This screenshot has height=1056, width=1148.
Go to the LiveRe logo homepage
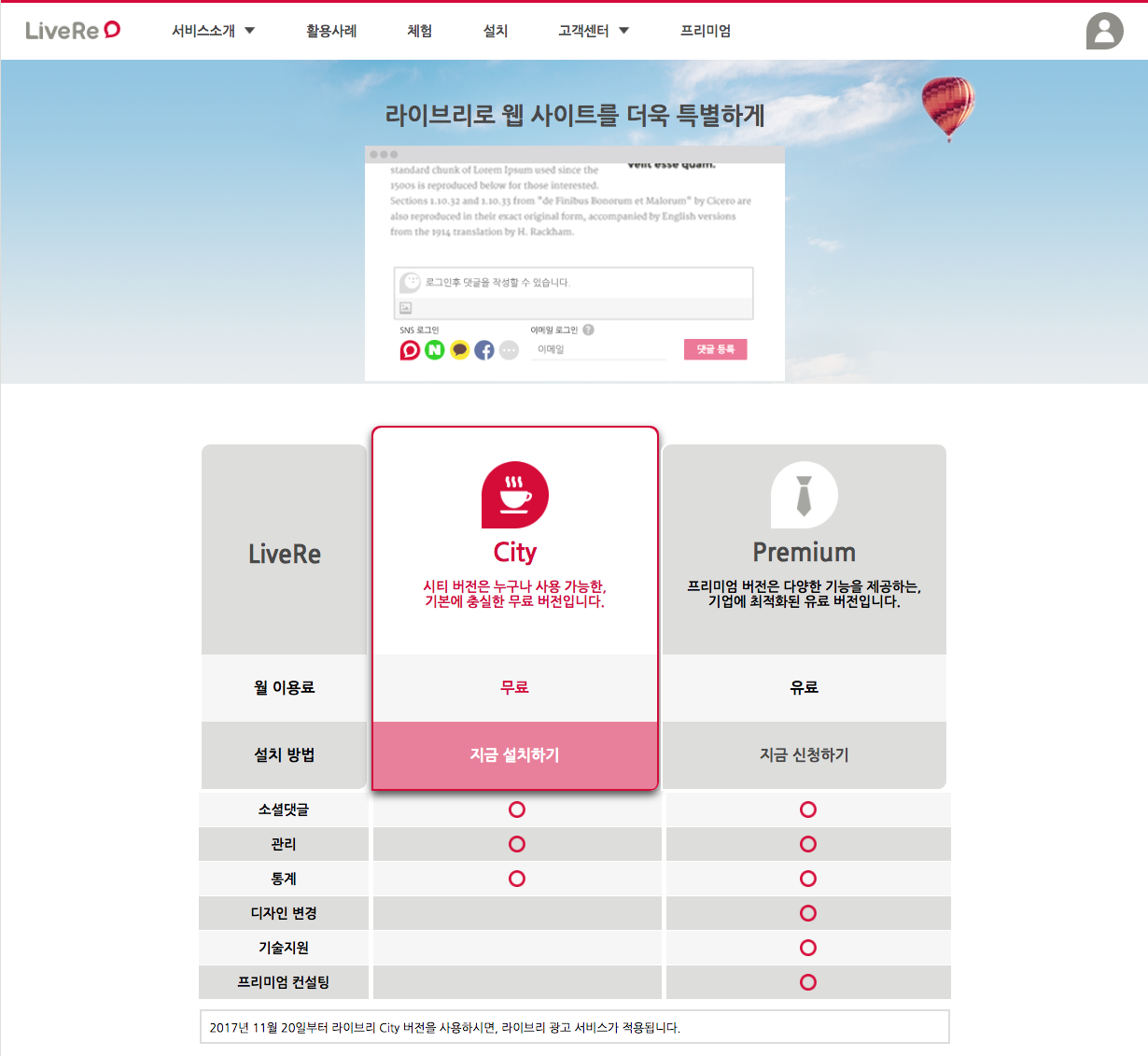coord(73,31)
